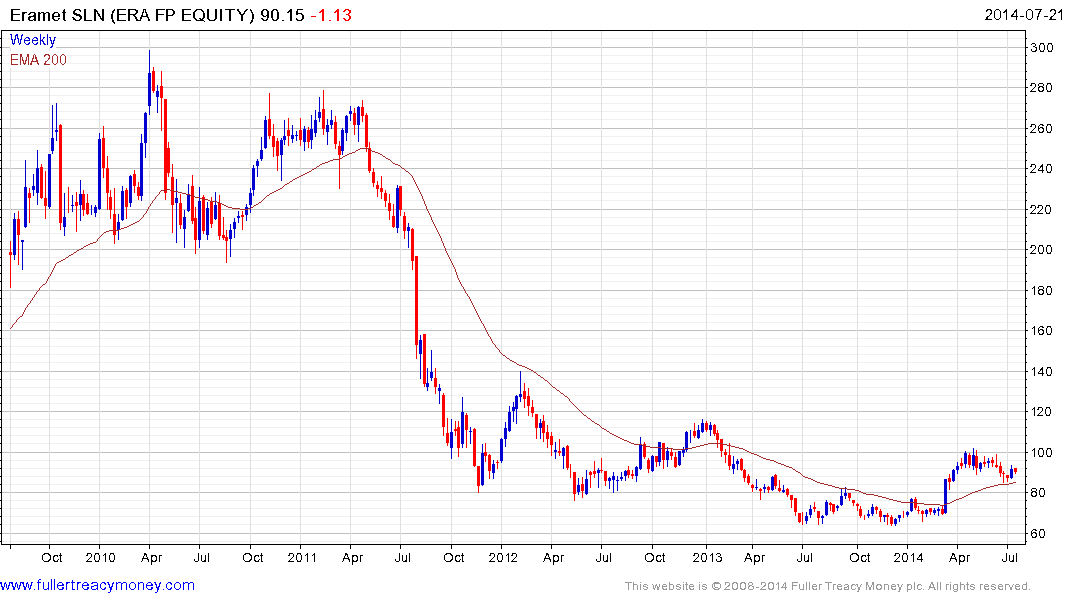The width and height of the screenshot is (1075, 600).
Task: Click the final "Jul" label on time axis
Action: pos(1008,557)
